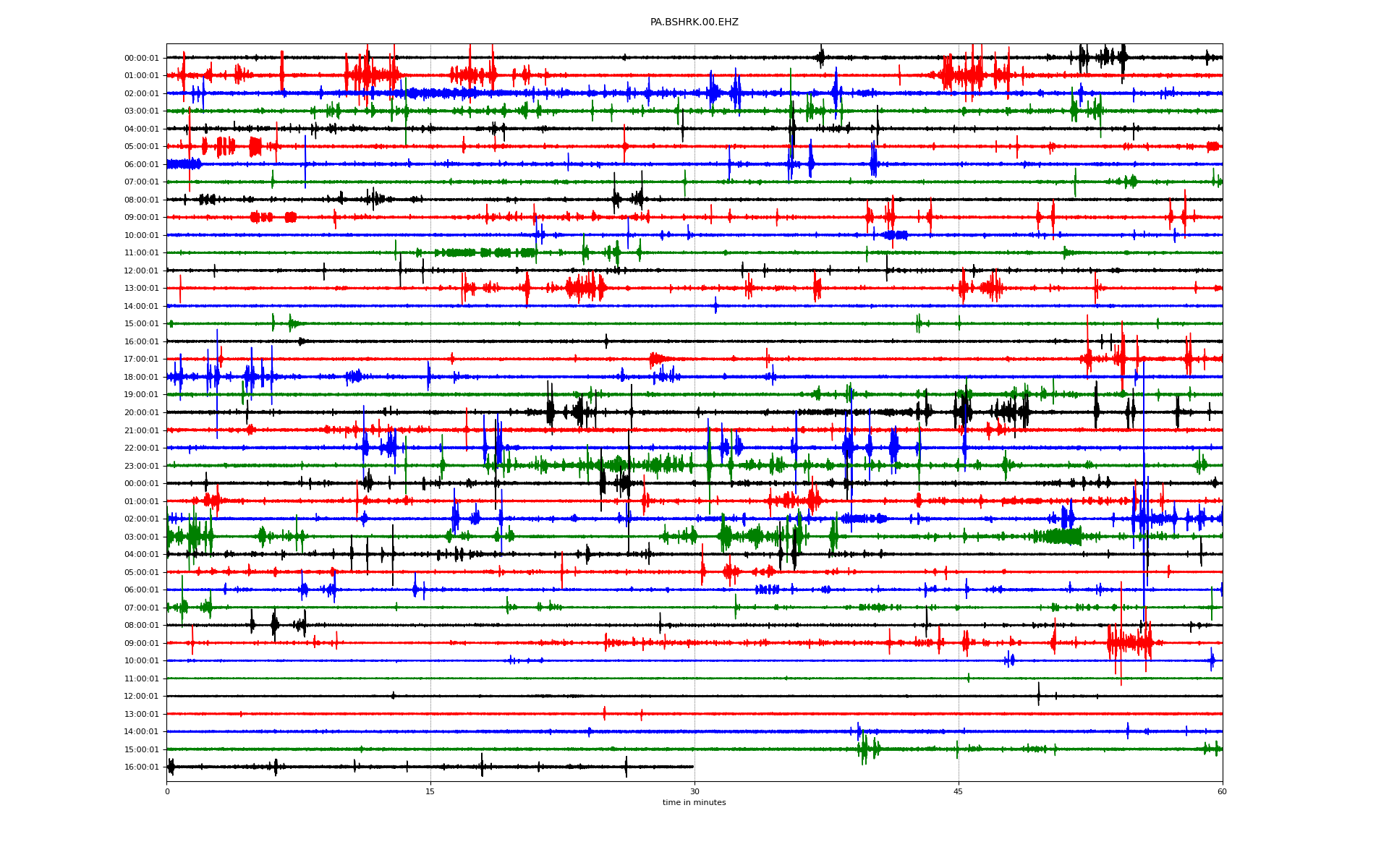The width and height of the screenshot is (1389, 868).
Task: Click the 15 tick on time axis
Action: (x=430, y=791)
